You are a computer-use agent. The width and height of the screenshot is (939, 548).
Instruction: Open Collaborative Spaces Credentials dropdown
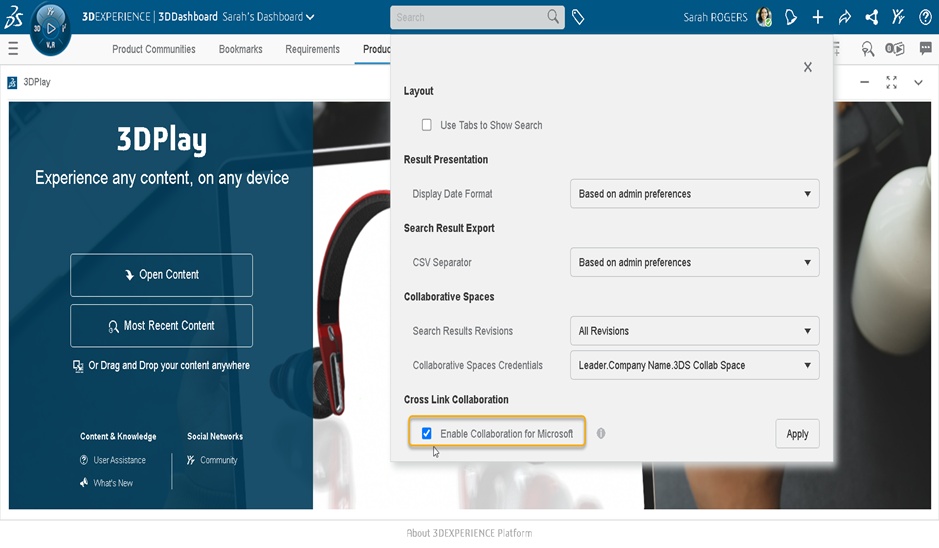coord(694,365)
